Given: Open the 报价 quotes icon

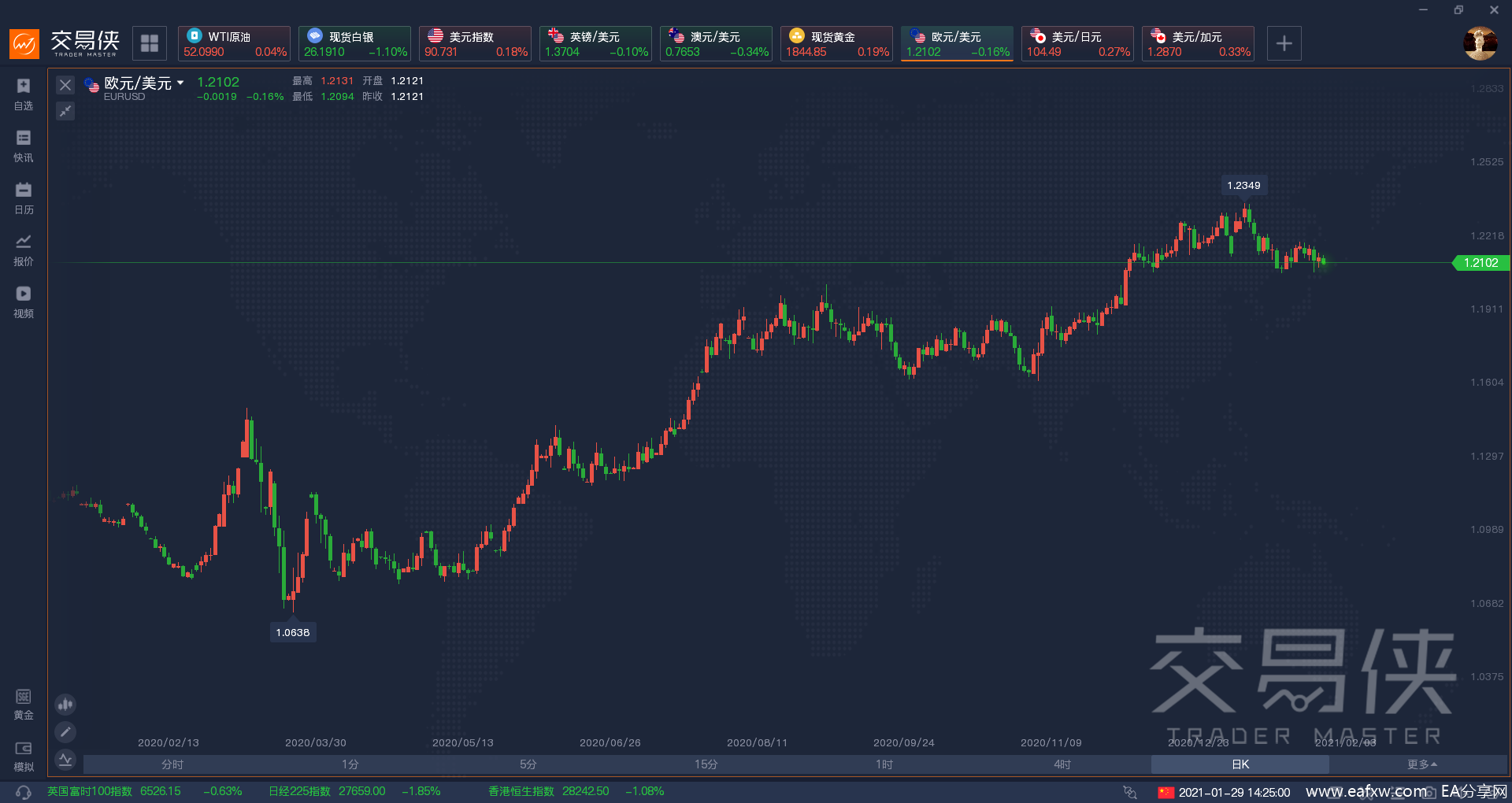Looking at the screenshot, I should click(24, 250).
